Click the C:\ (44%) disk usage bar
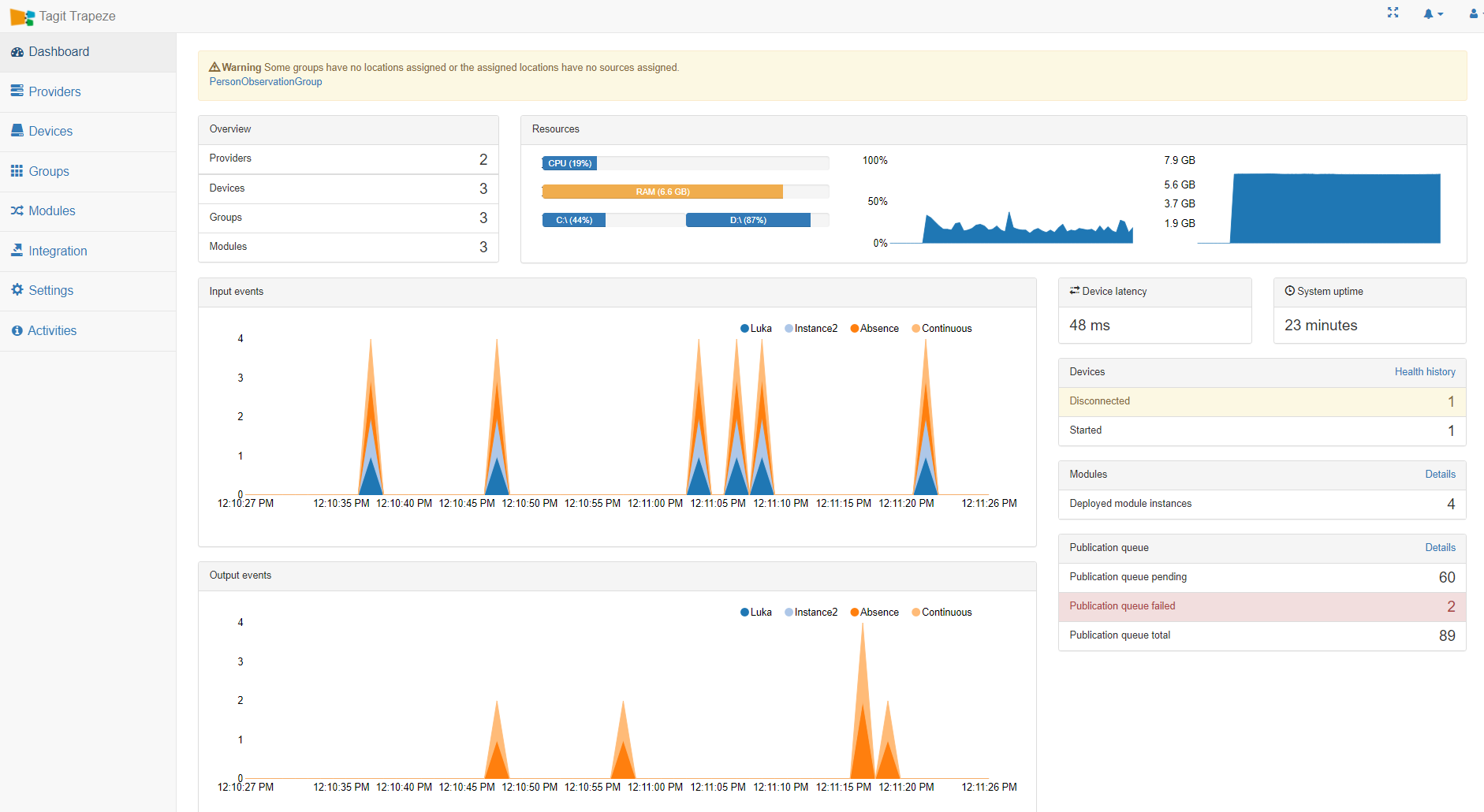The image size is (1484, 812). click(573, 220)
